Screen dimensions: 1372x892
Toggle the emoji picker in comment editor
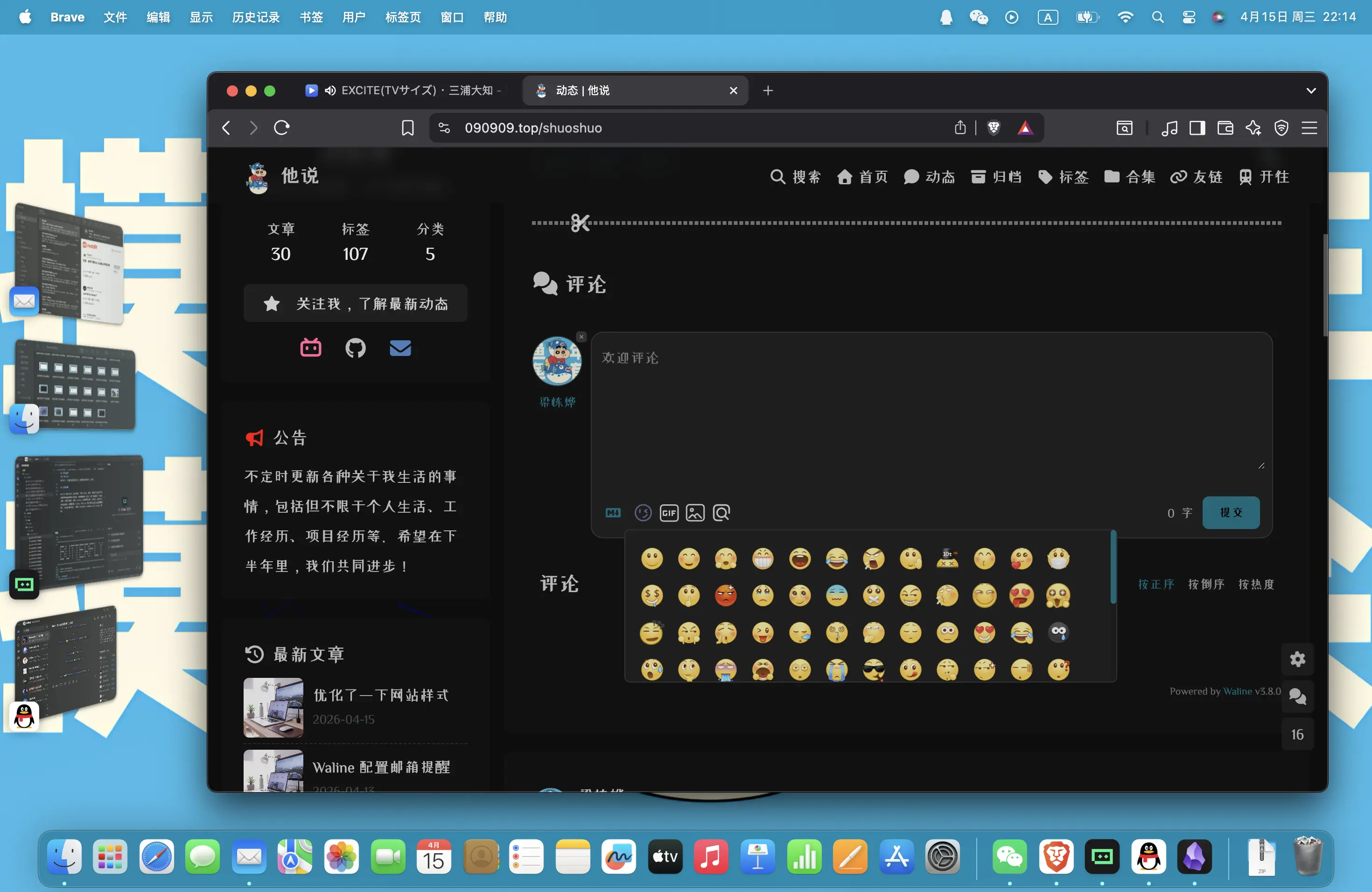click(x=643, y=512)
